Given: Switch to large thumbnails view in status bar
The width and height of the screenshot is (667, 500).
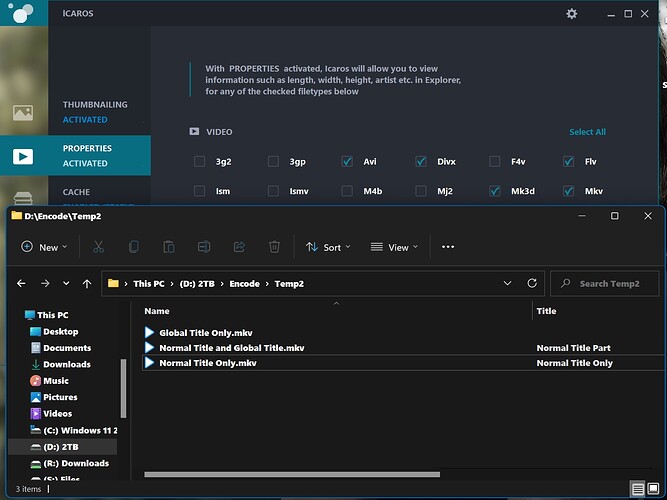Looking at the screenshot, I should 653,488.
